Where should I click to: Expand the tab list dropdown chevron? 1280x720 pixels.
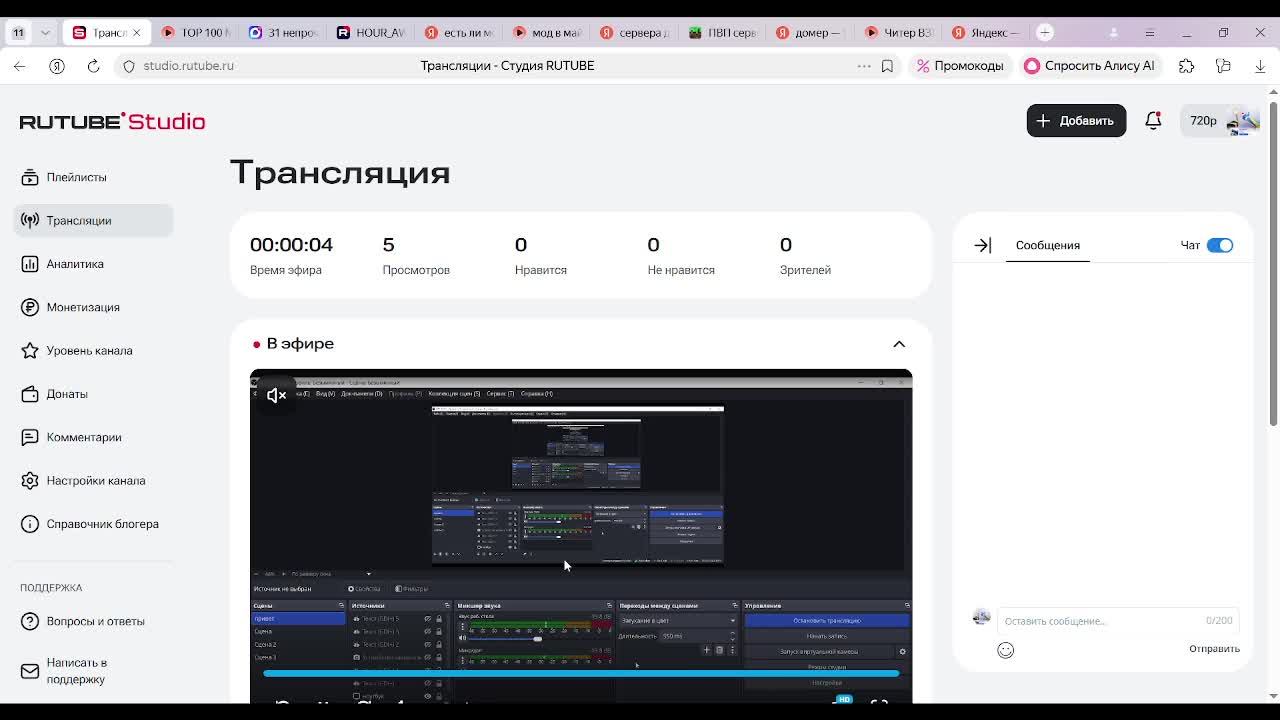tap(45, 32)
